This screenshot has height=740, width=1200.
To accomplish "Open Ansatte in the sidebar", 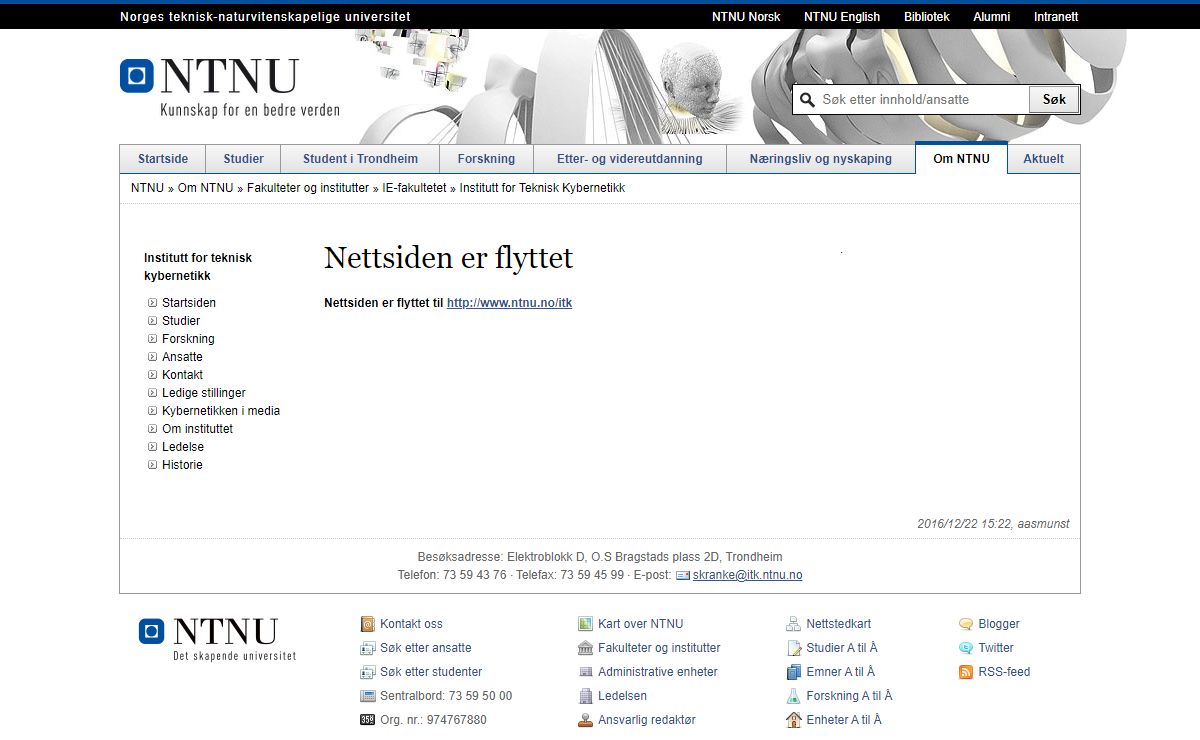I will (182, 357).
